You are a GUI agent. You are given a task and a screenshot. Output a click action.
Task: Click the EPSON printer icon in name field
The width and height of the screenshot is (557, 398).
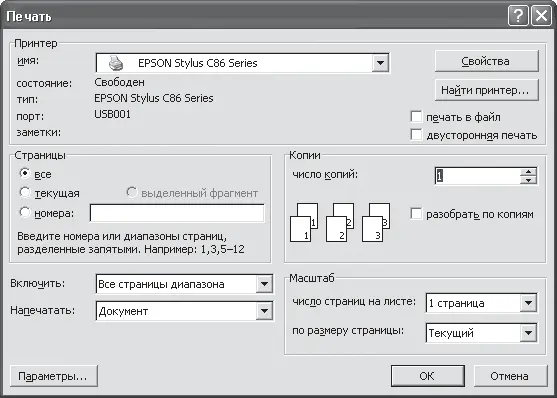(116, 63)
